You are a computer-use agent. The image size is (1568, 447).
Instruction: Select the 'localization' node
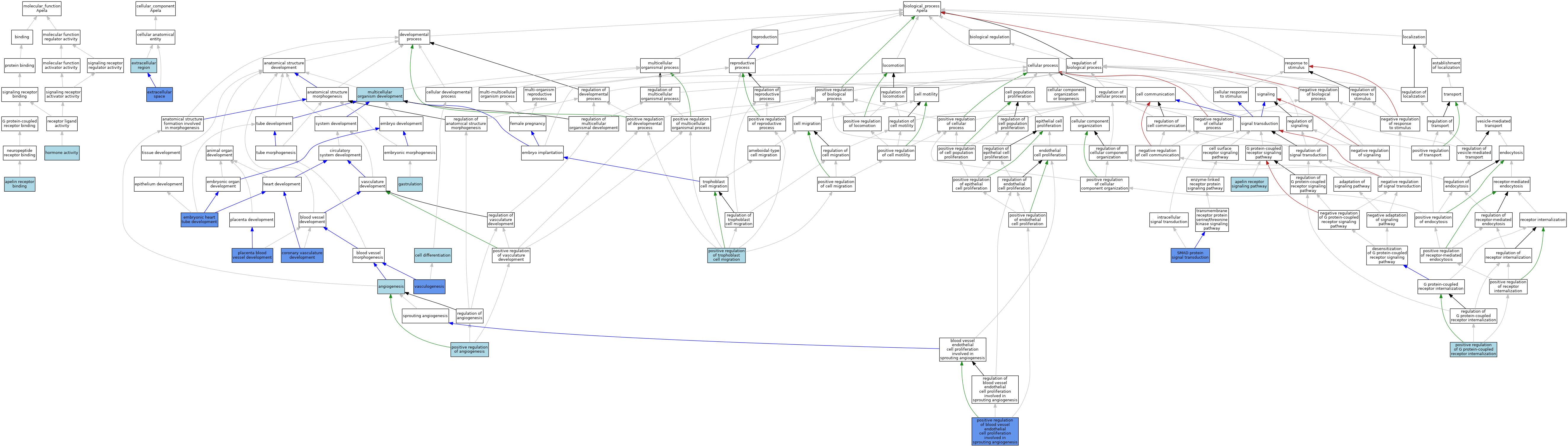click(x=1414, y=37)
